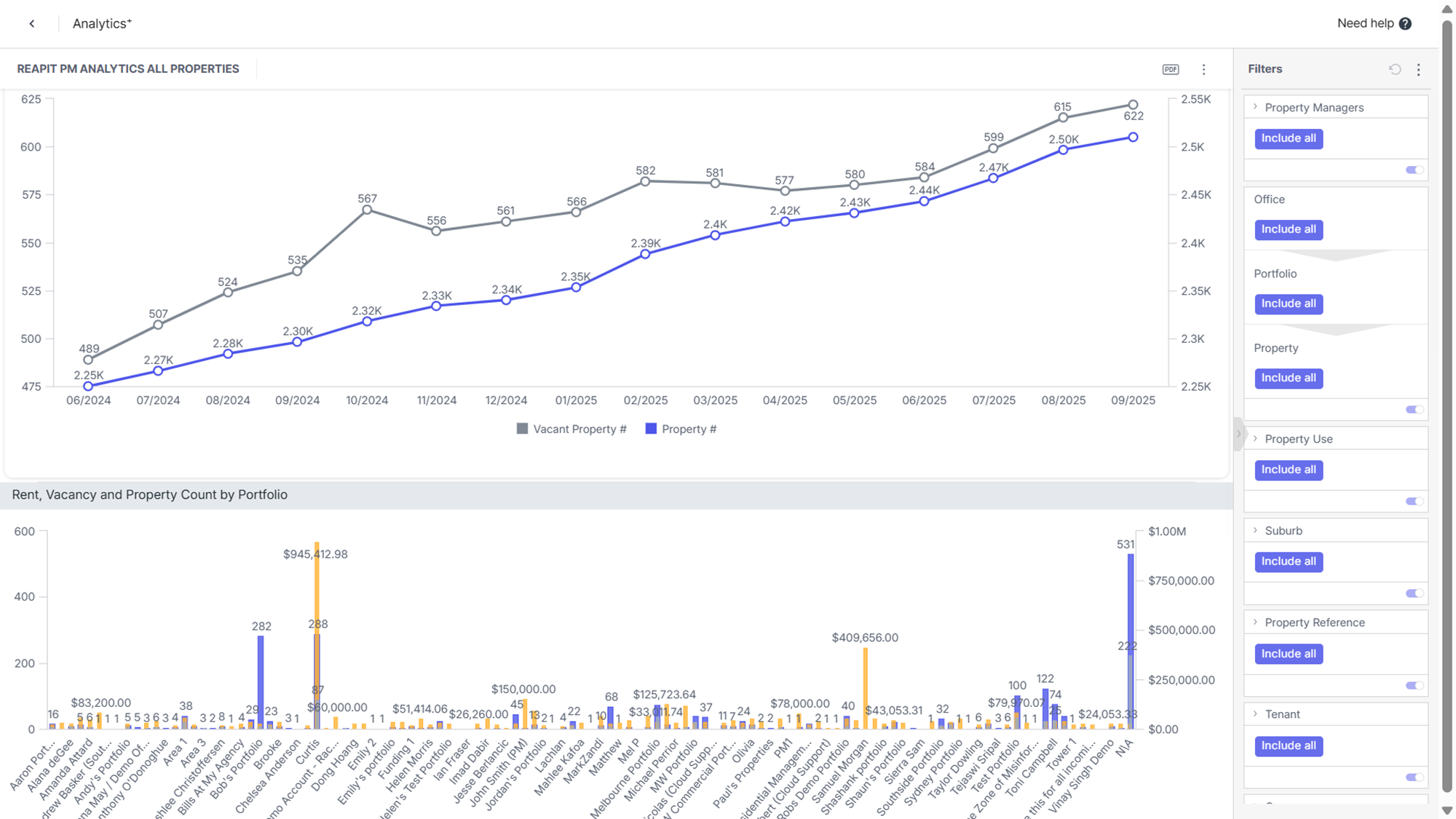Toggle Property # legend series
1456x819 pixels.
click(681, 429)
